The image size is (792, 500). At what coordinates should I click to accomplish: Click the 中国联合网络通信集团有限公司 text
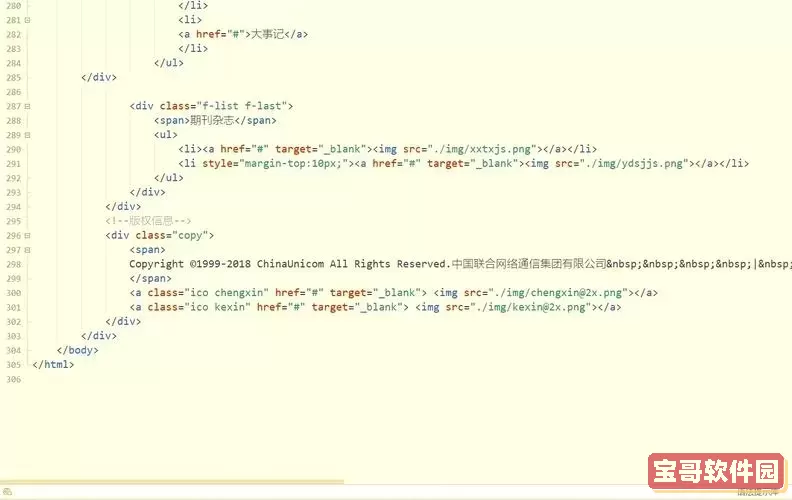click(x=528, y=264)
